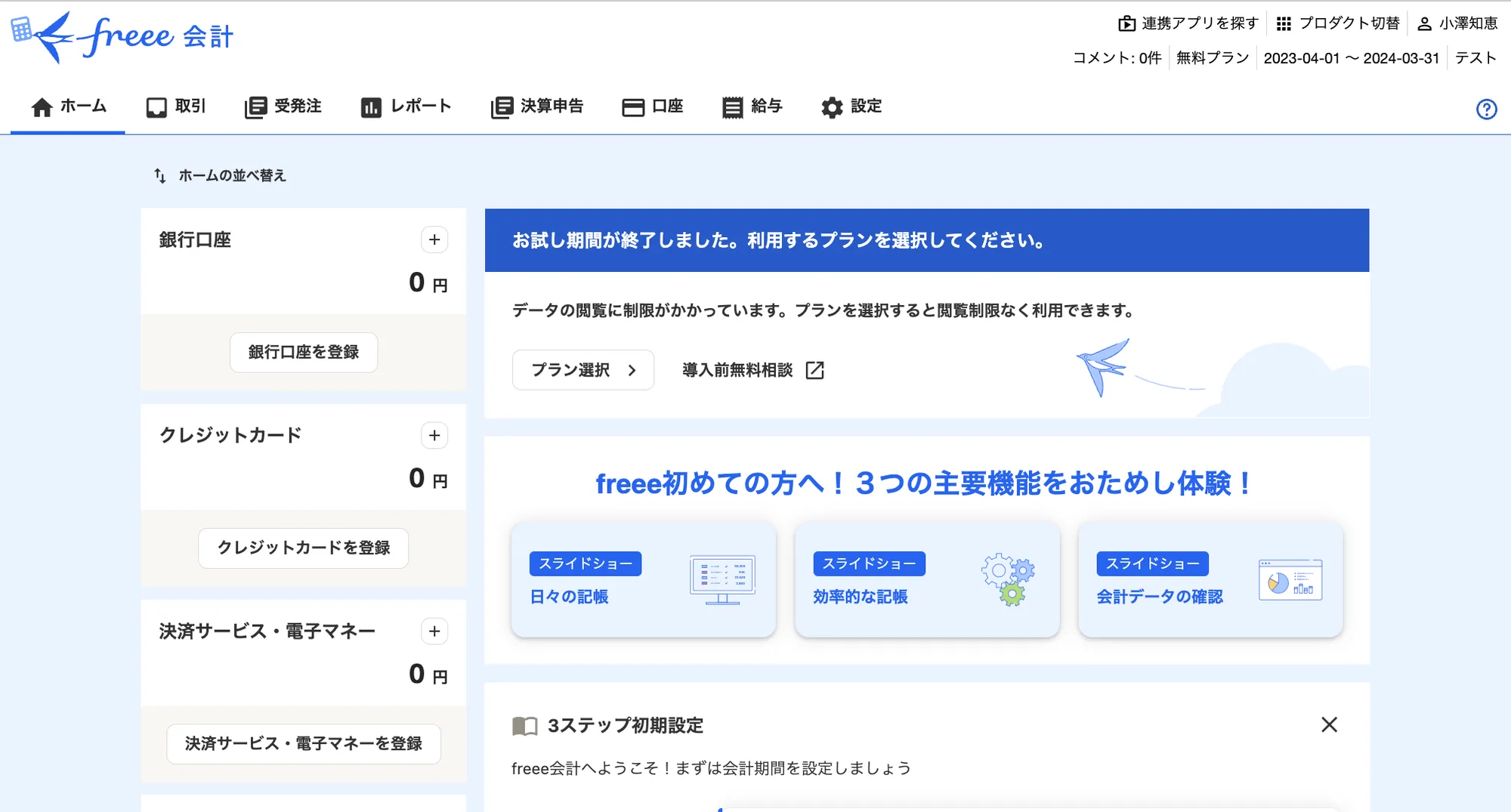Click the テスト company name
The height and width of the screenshot is (812, 1511).
click(x=1475, y=58)
